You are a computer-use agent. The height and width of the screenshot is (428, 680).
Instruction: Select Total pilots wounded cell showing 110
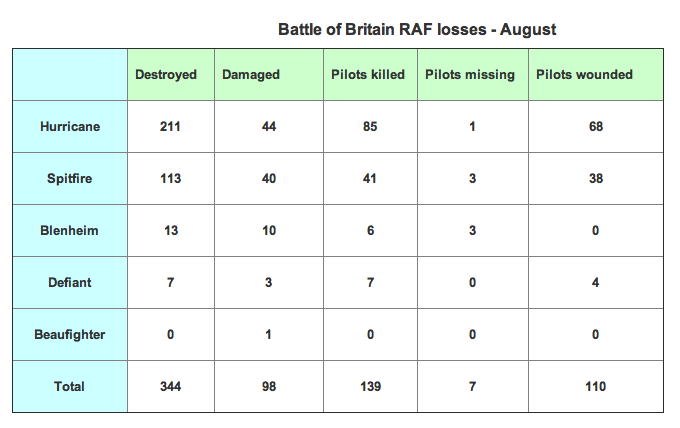(x=596, y=387)
